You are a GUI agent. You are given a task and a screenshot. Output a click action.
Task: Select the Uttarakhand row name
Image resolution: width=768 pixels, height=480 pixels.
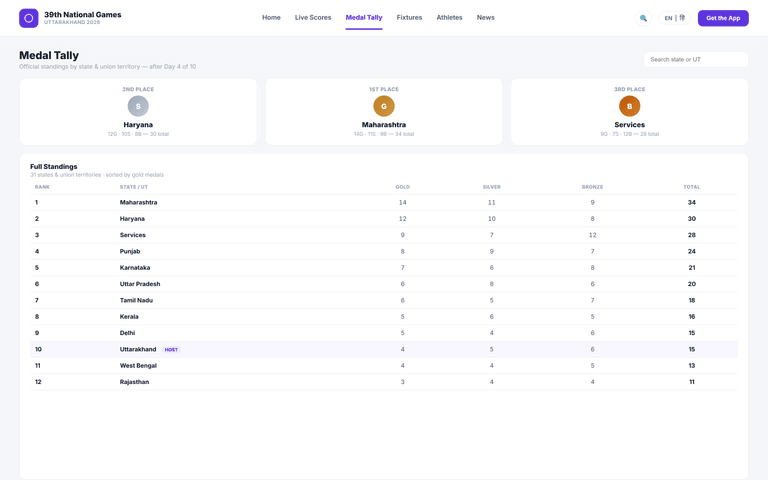(138, 349)
